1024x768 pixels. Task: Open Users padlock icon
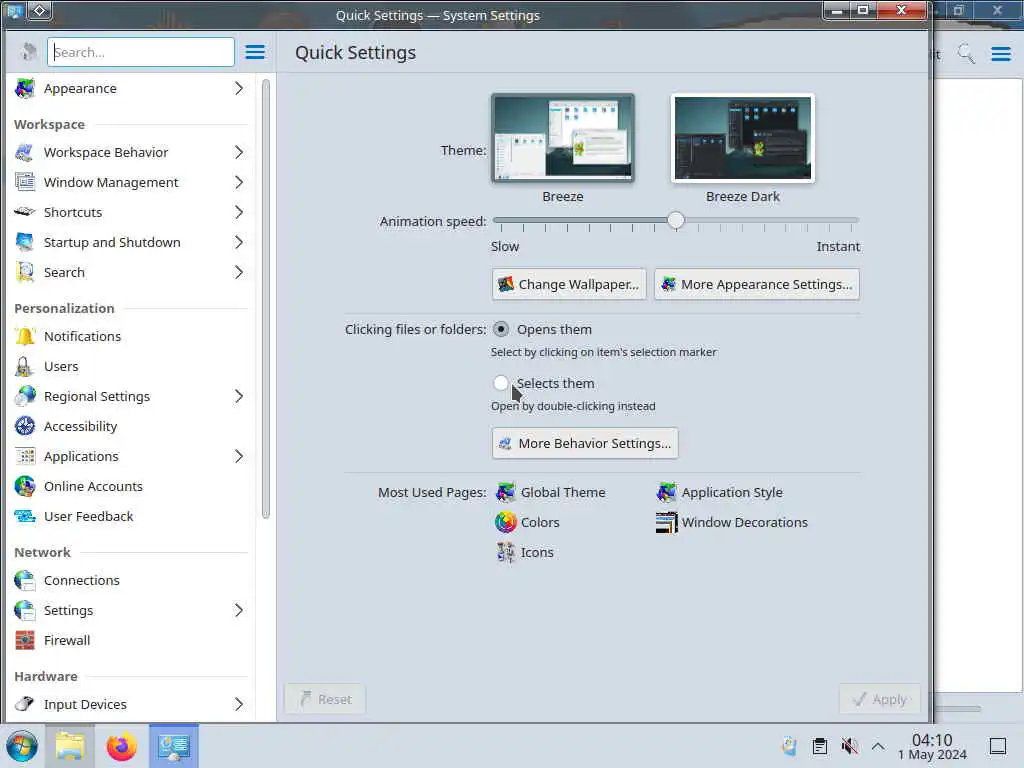click(x=25, y=366)
